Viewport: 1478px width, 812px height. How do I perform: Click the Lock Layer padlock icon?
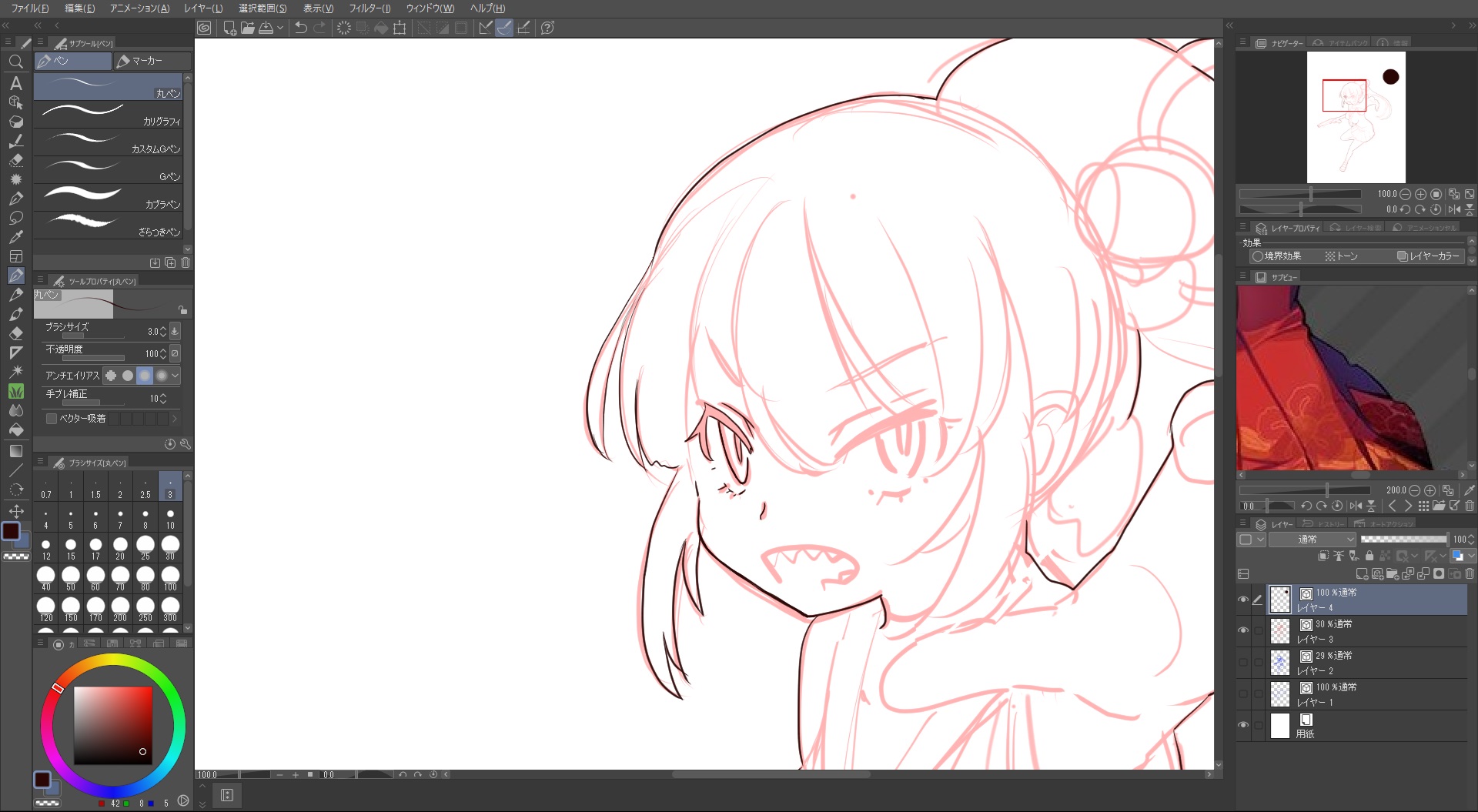point(1369,556)
